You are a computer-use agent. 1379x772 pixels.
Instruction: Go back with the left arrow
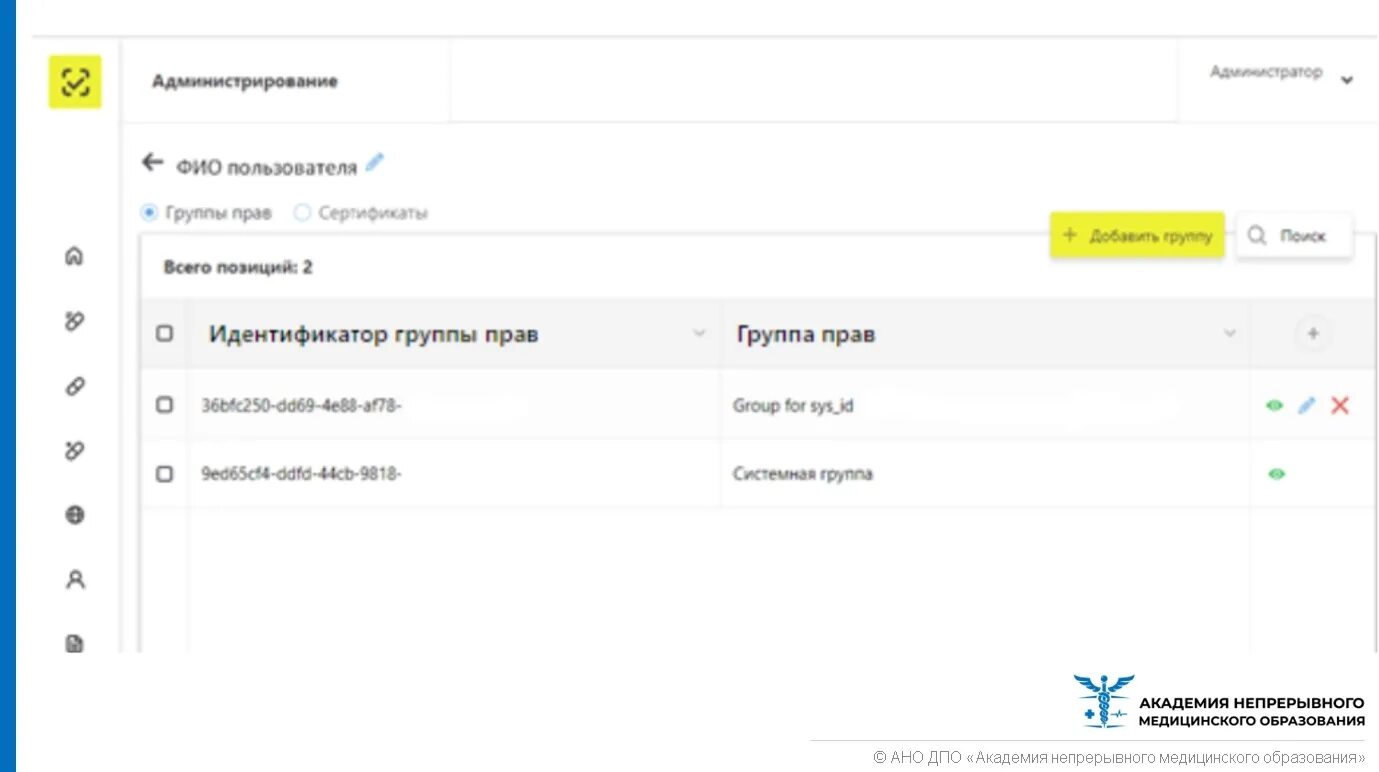point(152,162)
